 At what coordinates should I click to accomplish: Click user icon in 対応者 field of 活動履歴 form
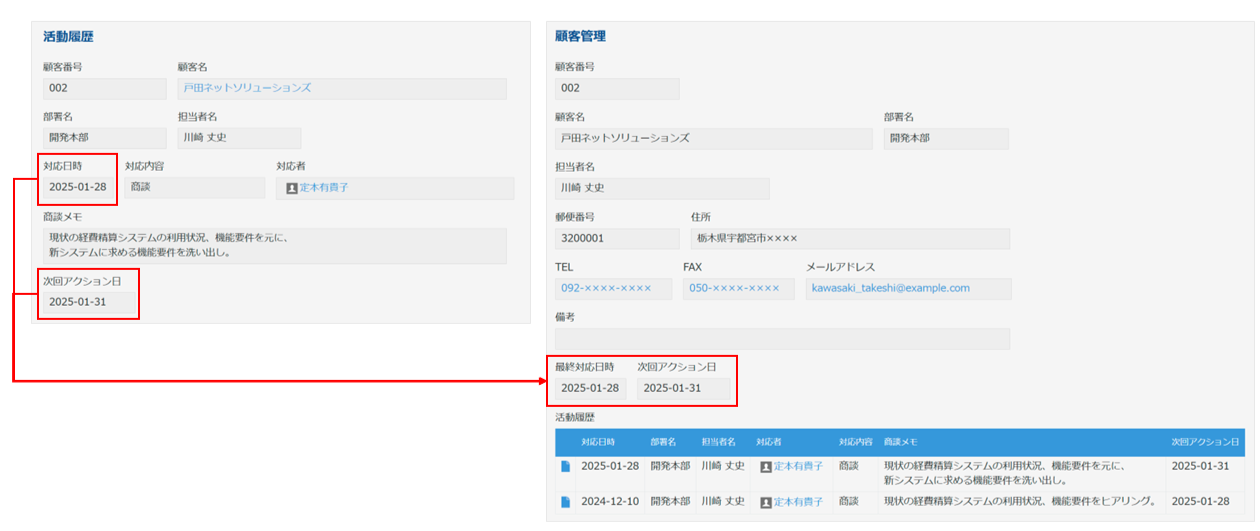292,188
